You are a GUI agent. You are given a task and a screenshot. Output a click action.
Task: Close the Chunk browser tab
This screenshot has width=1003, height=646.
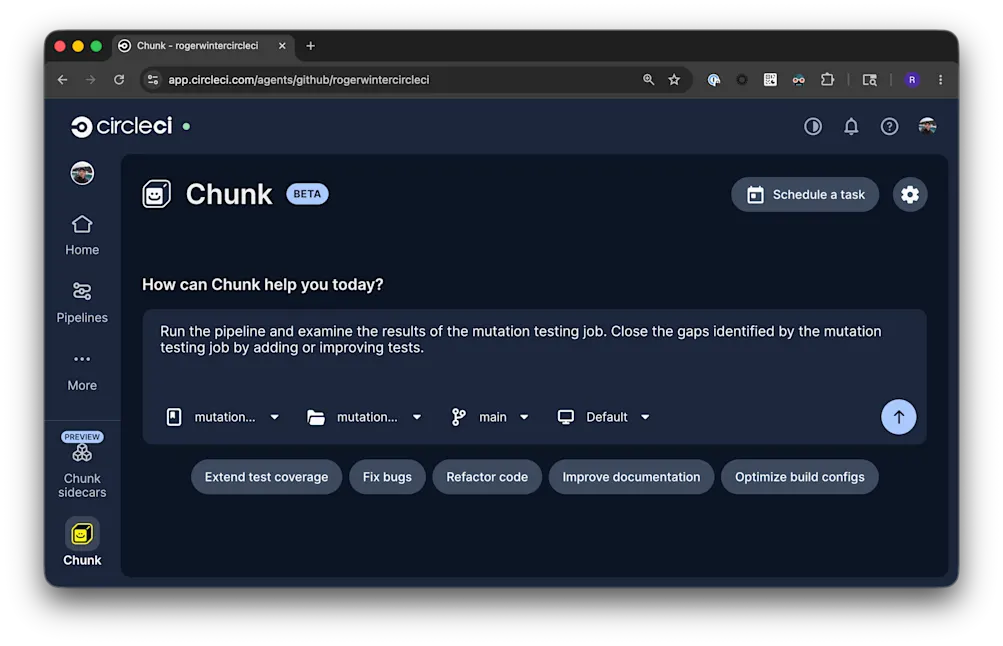282,46
